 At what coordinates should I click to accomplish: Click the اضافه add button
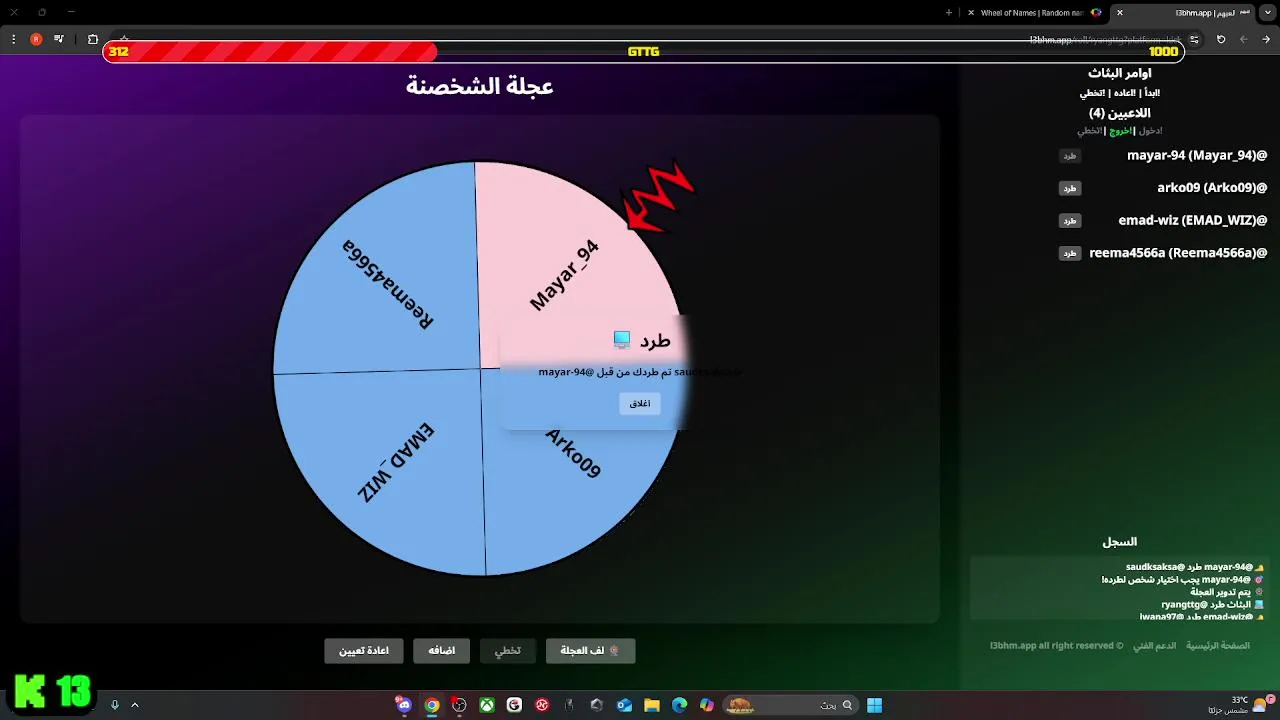coord(442,651)
